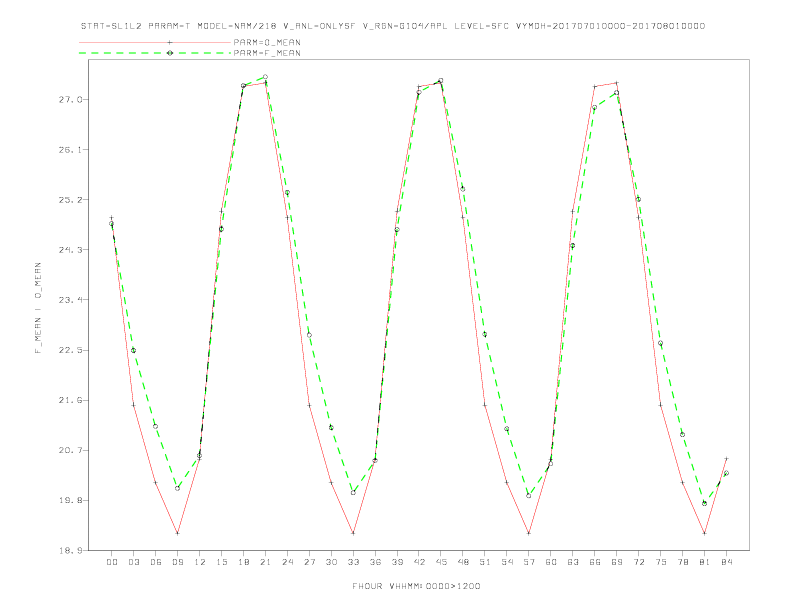
Task: Click the green dashed F_MEAN legend line sample
Action: [x=155, y=53]
